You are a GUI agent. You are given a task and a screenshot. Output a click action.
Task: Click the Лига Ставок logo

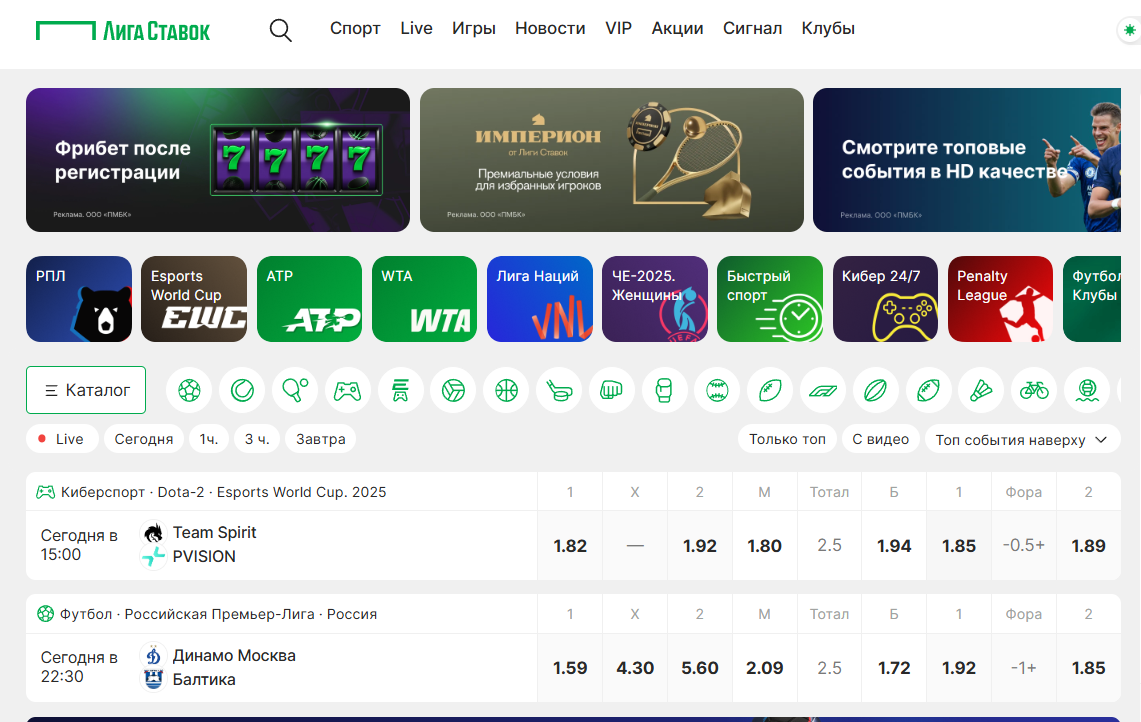tap(123, 31)
